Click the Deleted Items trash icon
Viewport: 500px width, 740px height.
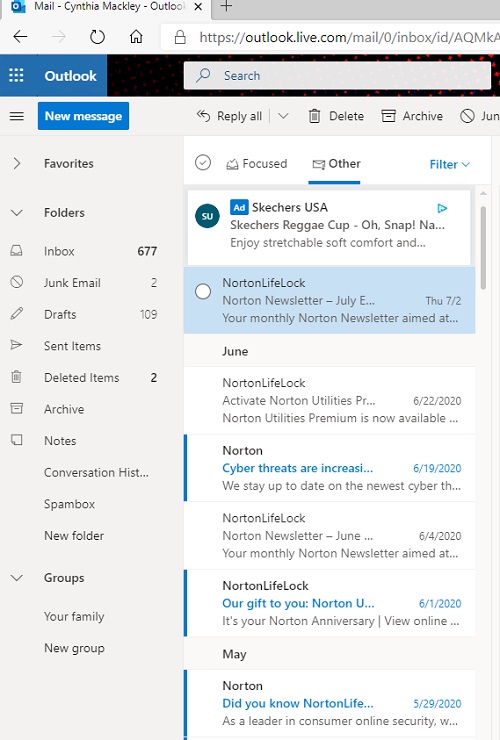(x=17, y=377)
